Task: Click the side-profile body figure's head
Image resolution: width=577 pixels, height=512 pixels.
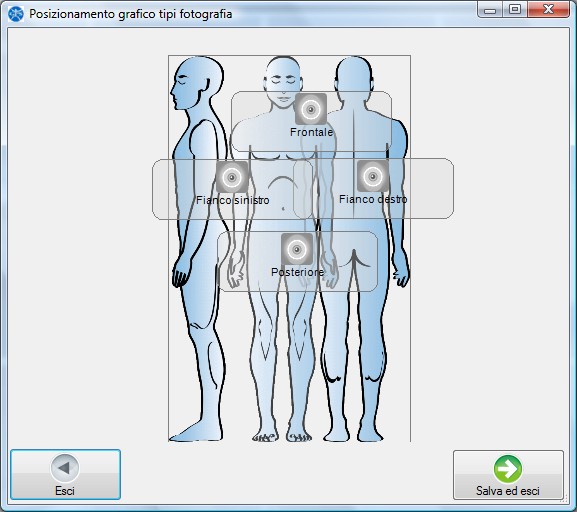Action: [197, 83]
